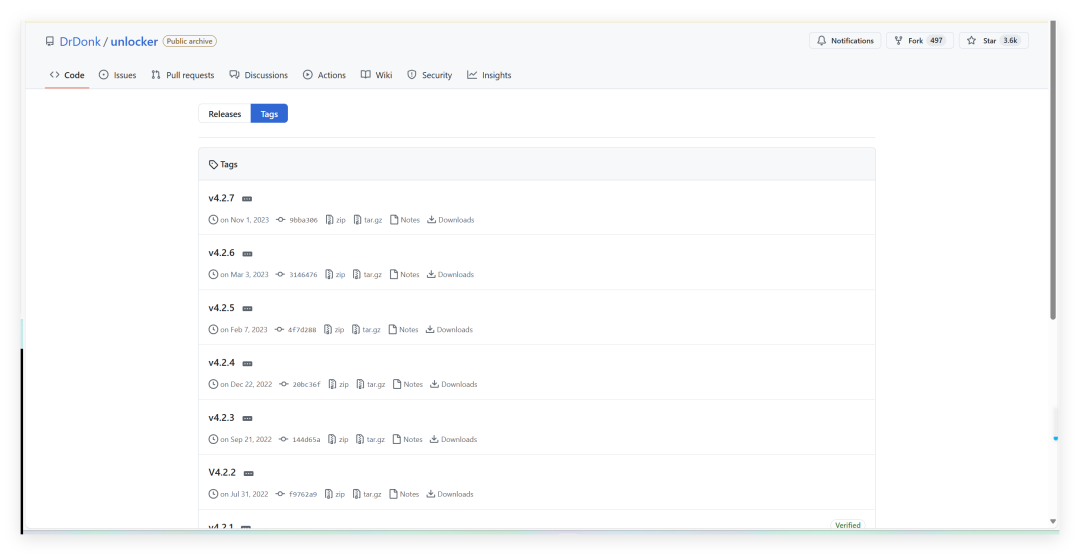Open the Insights tab
The image size is (1080, 555).
489,75
